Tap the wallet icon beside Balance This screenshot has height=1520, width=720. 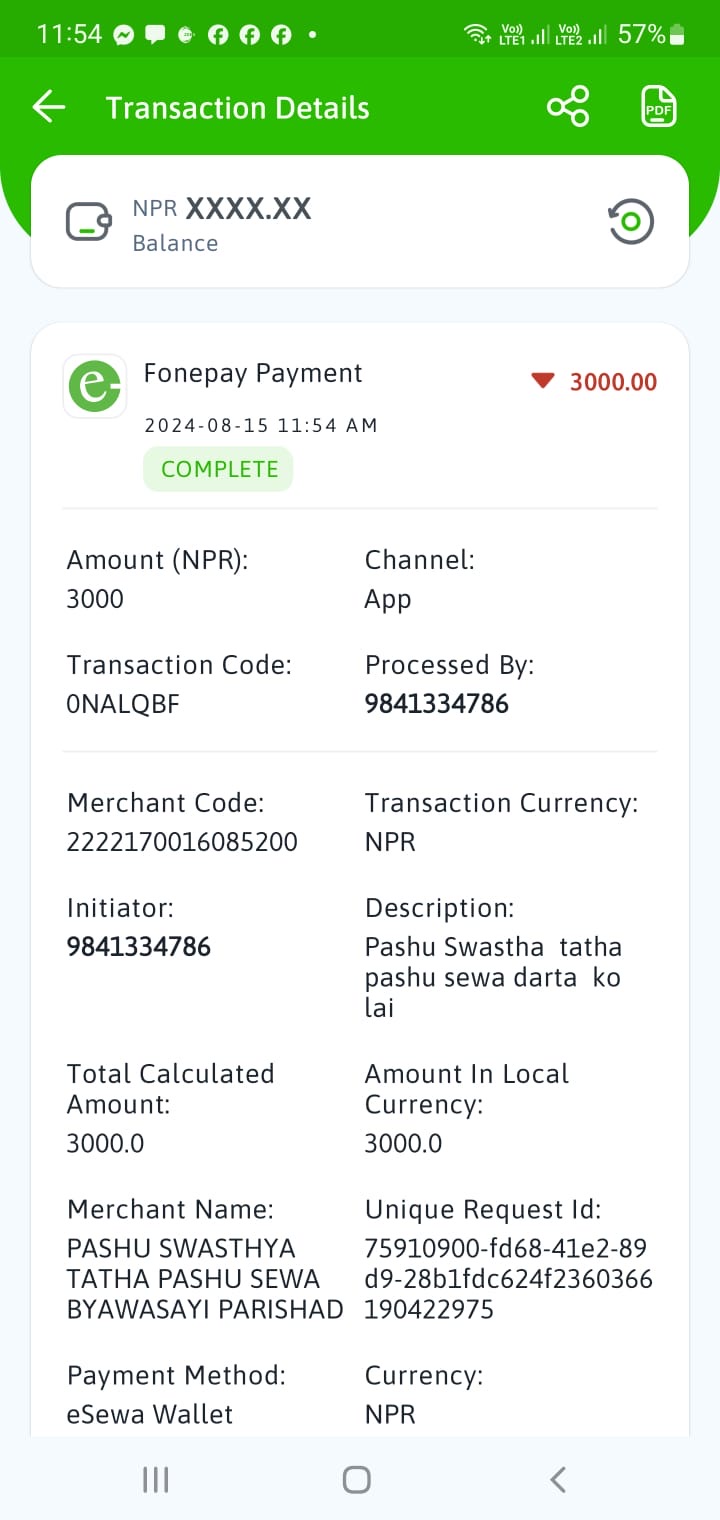pyautogui.click(x=89, y=222)
